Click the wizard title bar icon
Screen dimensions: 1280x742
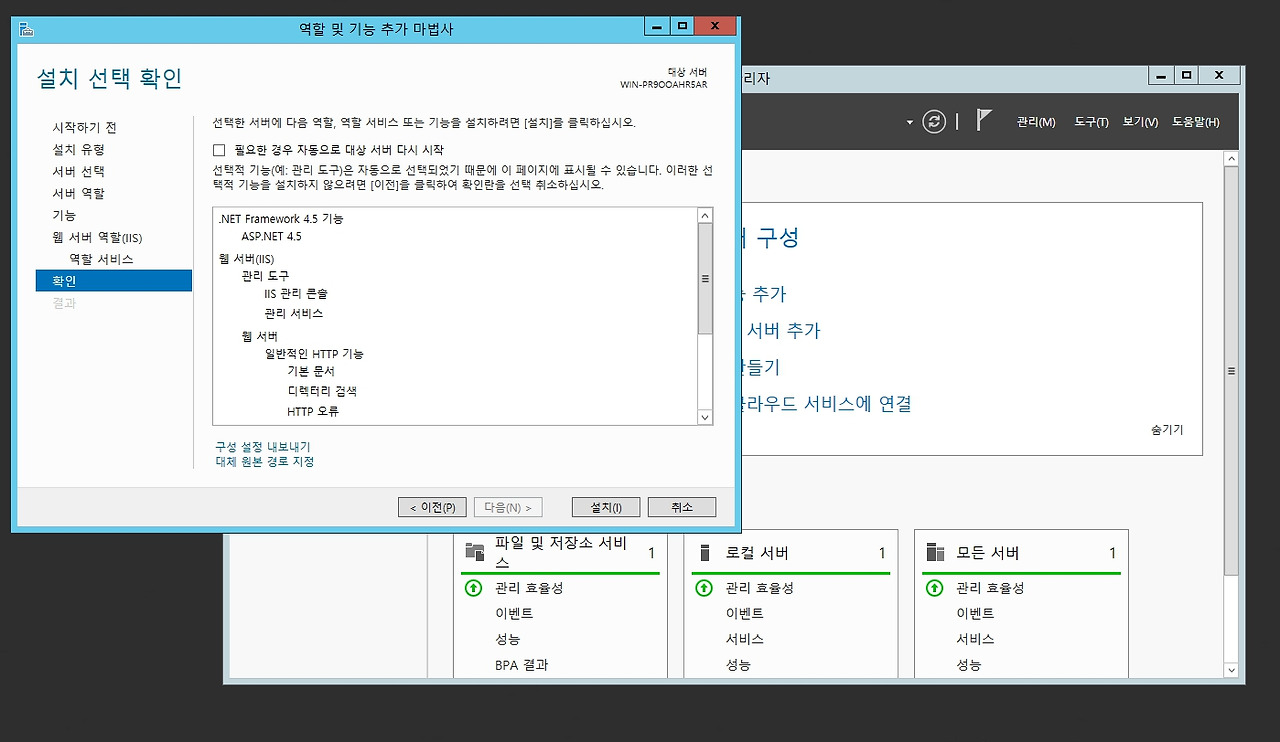tap(28, 29)
